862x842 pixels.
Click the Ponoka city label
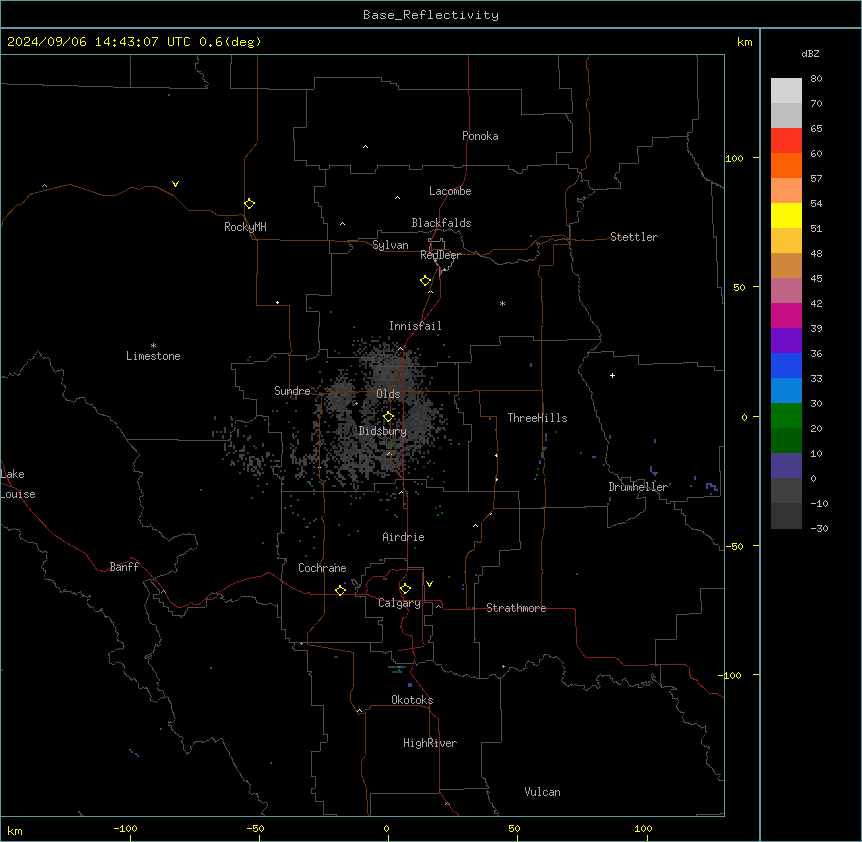tap(480, 136)
